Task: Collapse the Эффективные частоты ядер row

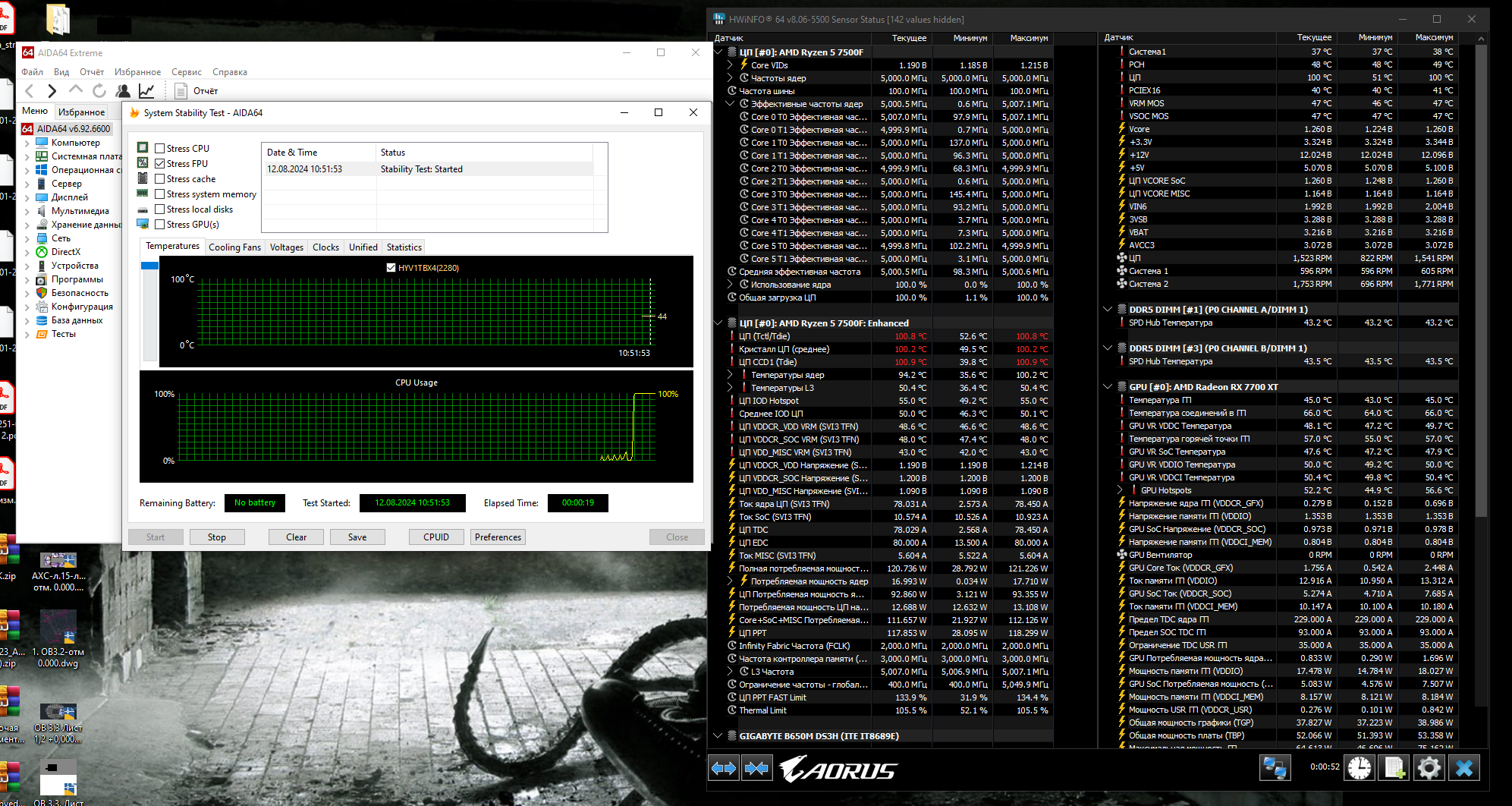Action: coord(730,104)
